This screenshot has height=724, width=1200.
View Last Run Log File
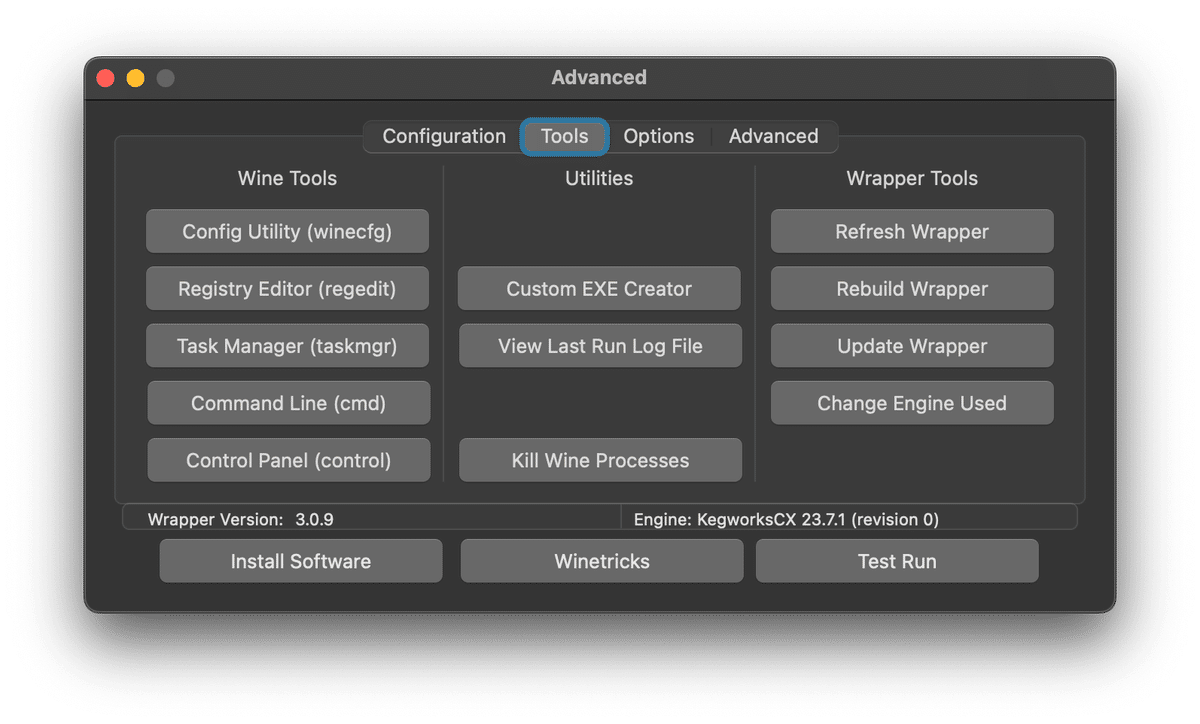(600, 346)
